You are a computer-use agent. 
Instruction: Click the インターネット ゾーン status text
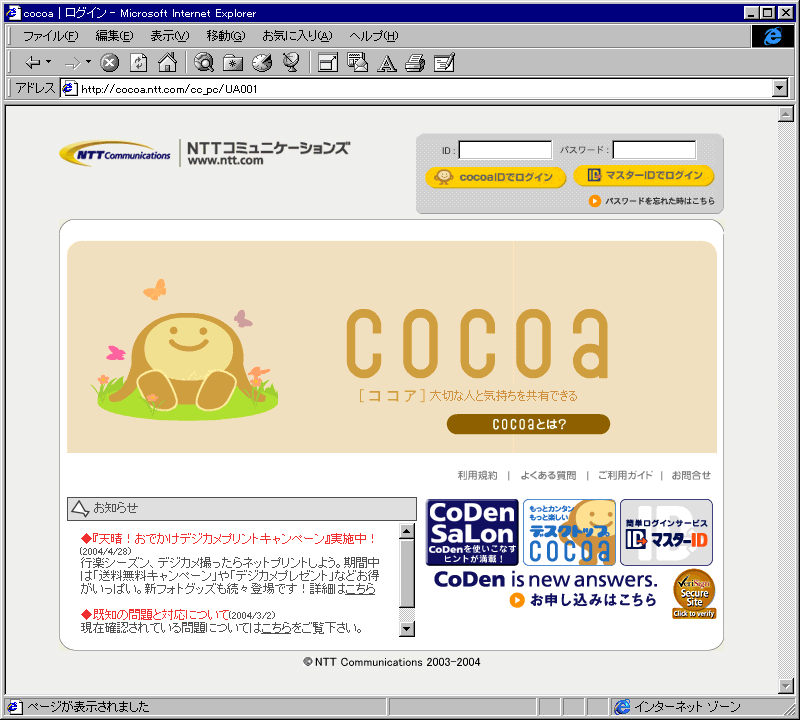pos(687,707)
